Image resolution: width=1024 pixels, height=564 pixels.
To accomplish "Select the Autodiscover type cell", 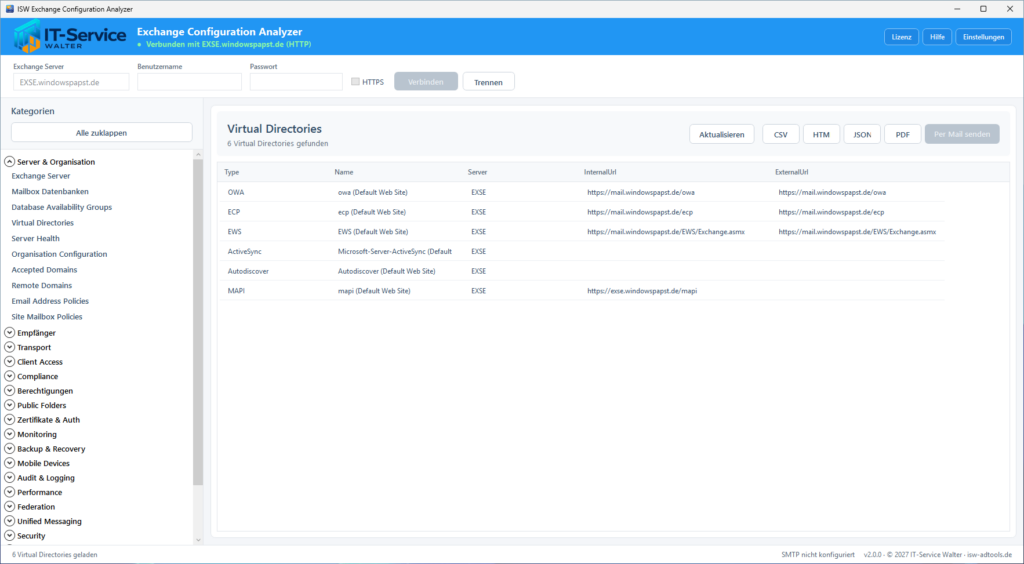I will click(x=248, y=271).
